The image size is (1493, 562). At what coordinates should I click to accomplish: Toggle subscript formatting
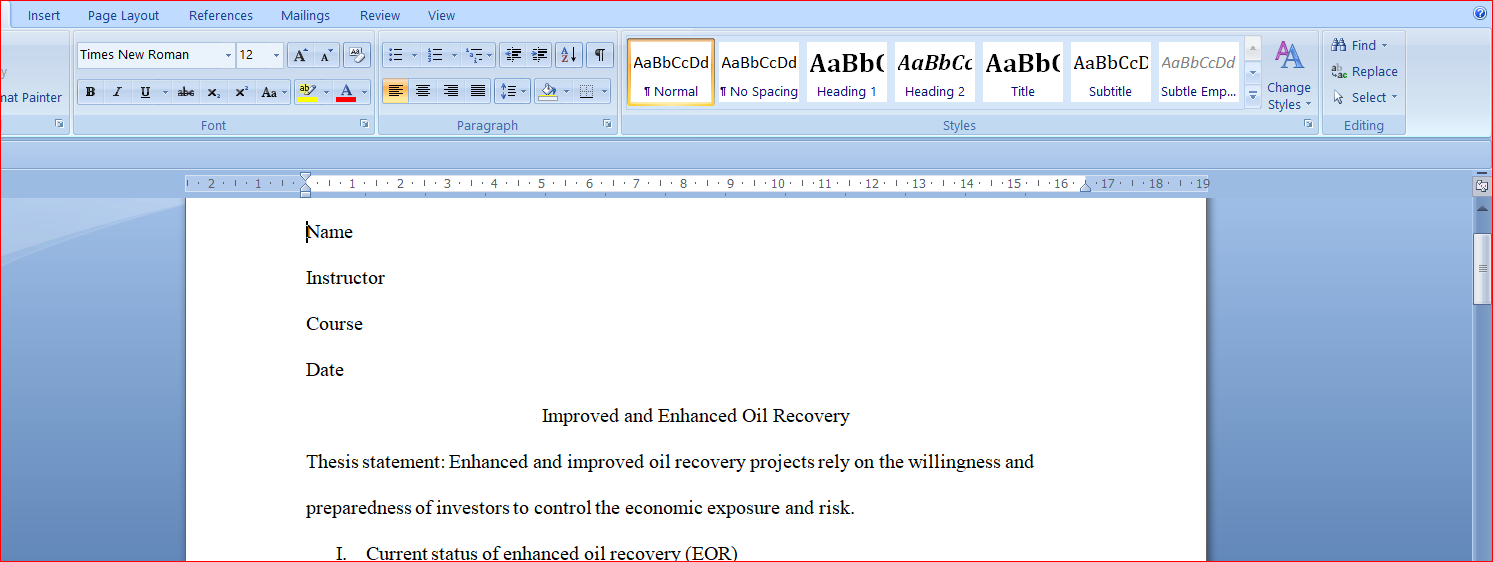[x=214, y=92]
